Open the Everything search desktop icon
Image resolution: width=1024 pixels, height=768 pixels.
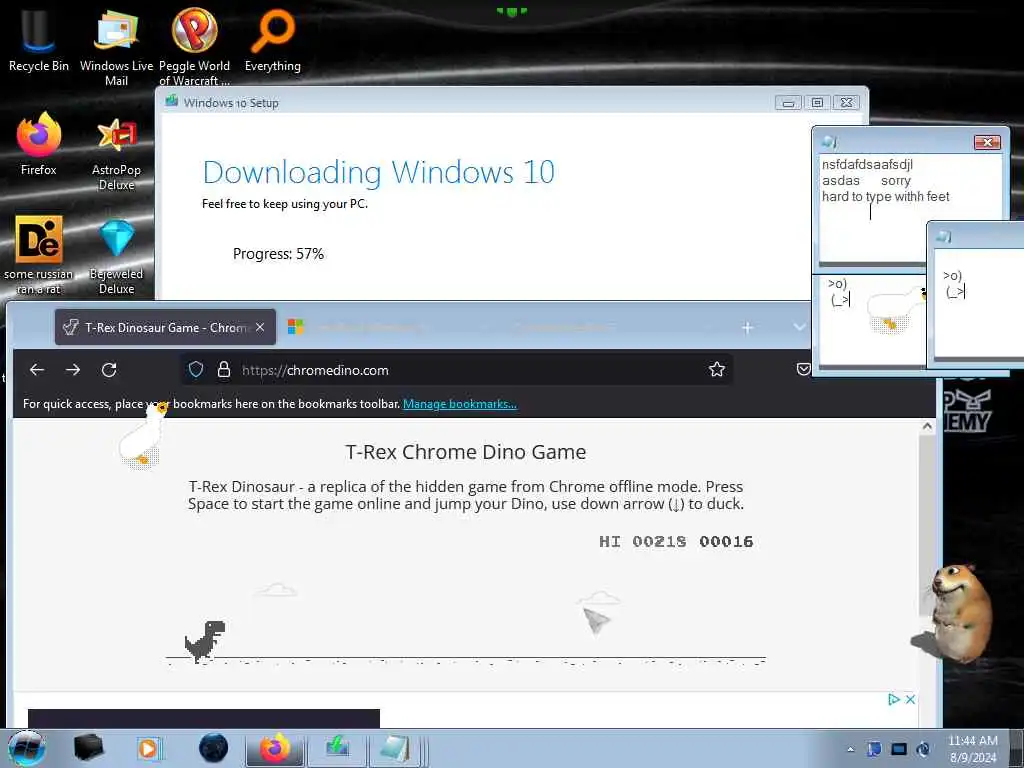[272, 40]
